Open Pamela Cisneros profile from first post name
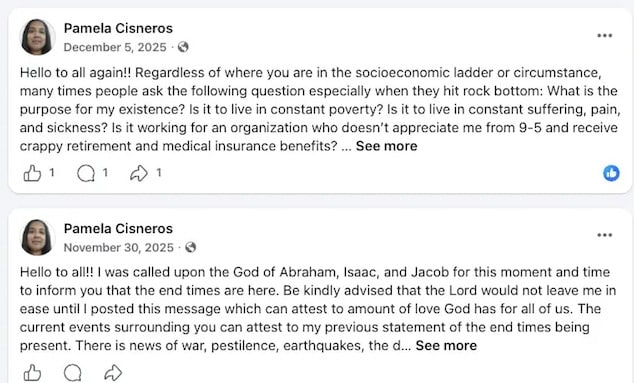 click(x=118, y=28)
